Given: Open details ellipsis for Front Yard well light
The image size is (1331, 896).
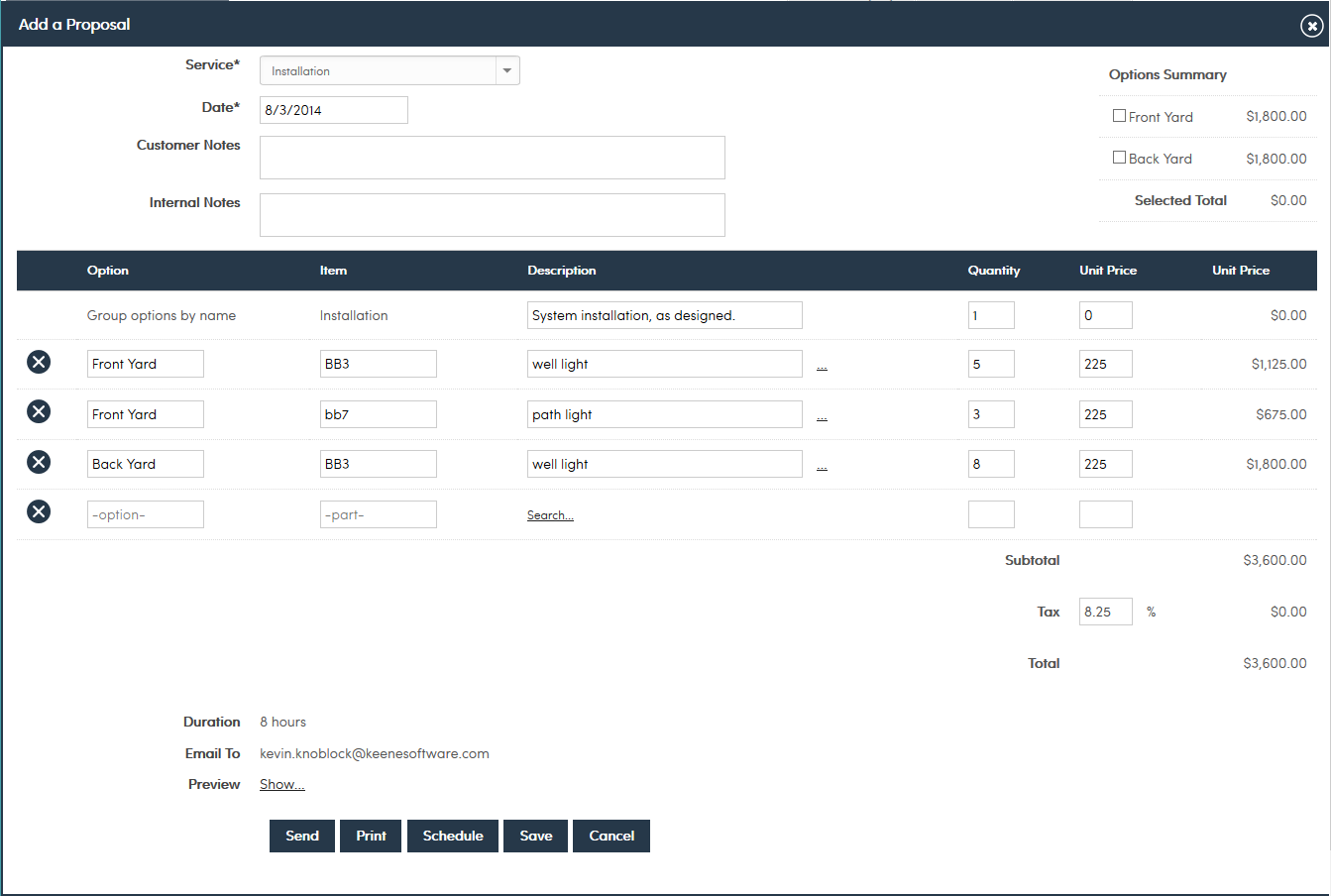Looking at the screenshot, I should pos(822,366).
